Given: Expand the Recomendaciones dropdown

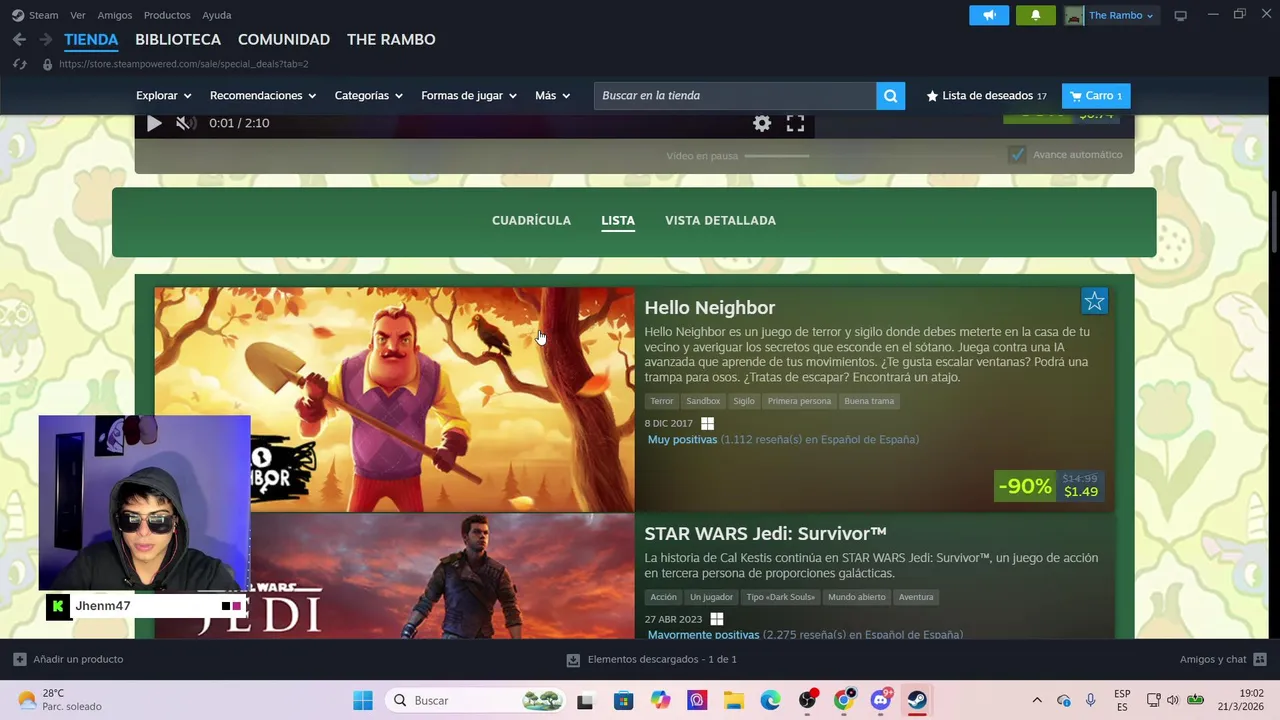Looking at the screenshot, I should [263, 95].
